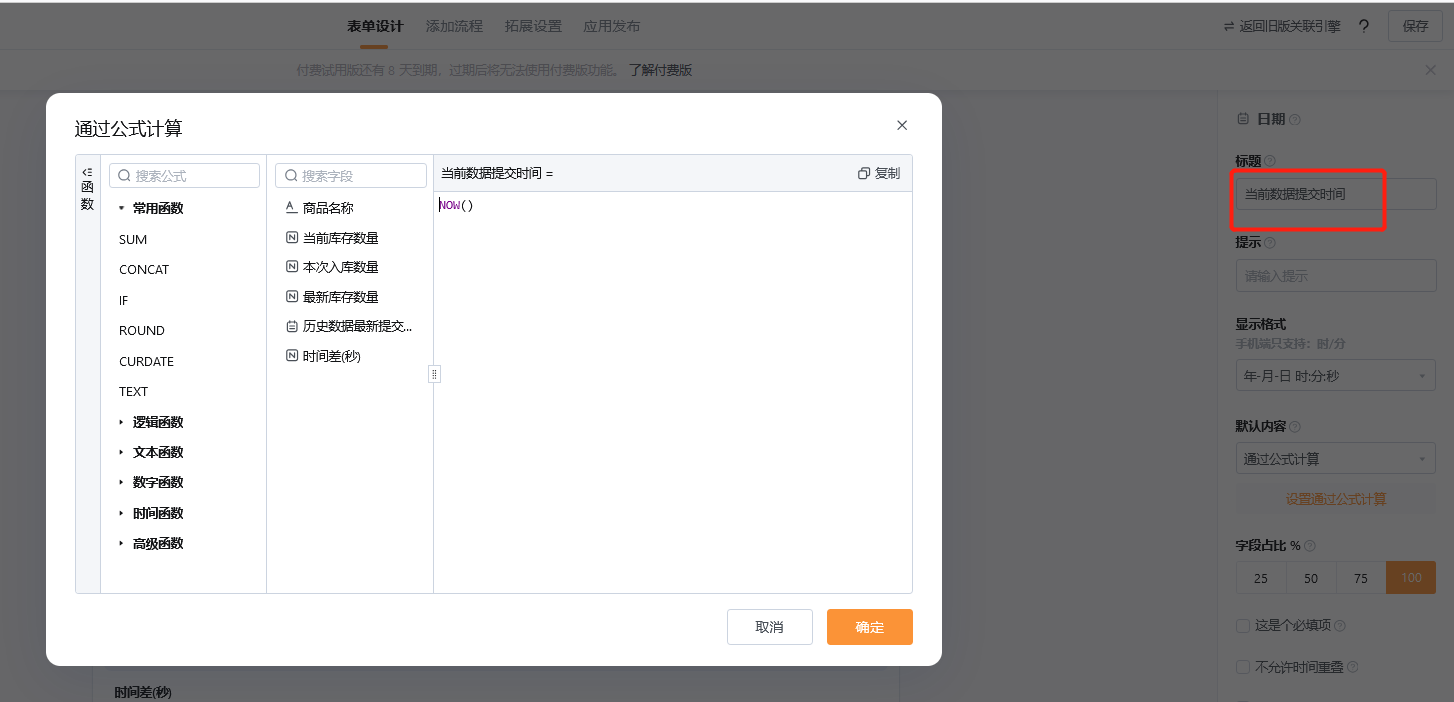
Task: Edit the 标题 input field
Action: (x=1336, y=194)
